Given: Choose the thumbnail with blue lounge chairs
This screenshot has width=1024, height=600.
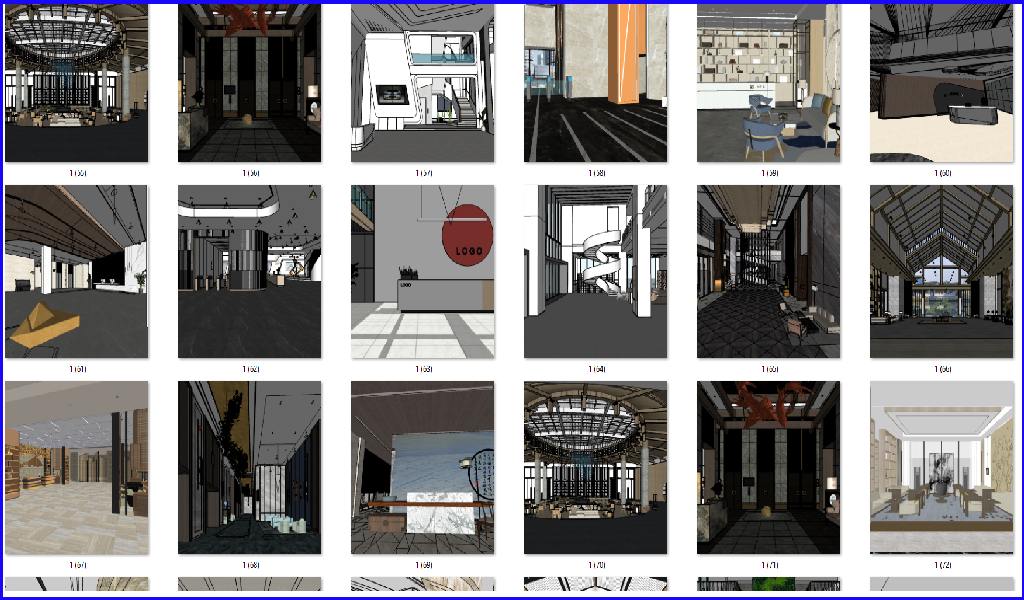Looking at the screenshot, I should pos(768,82).
